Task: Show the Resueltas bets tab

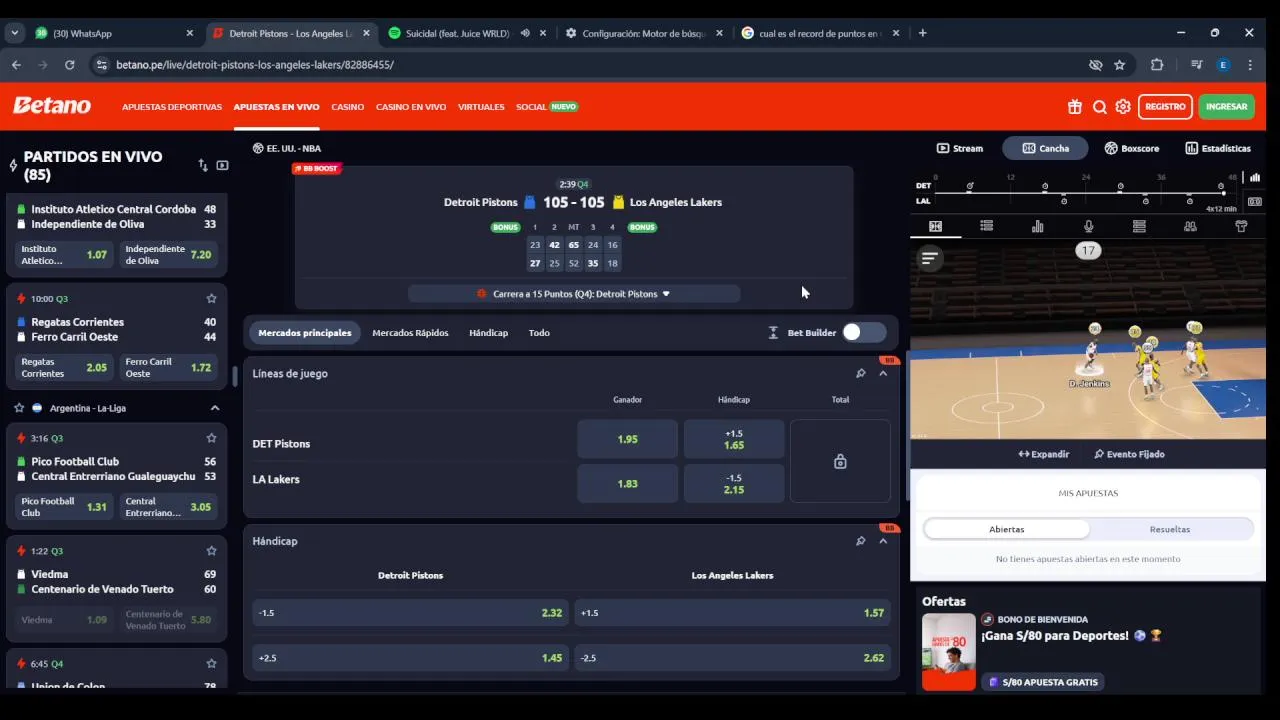Action: pyautogui.click(x=1170, y=529)
